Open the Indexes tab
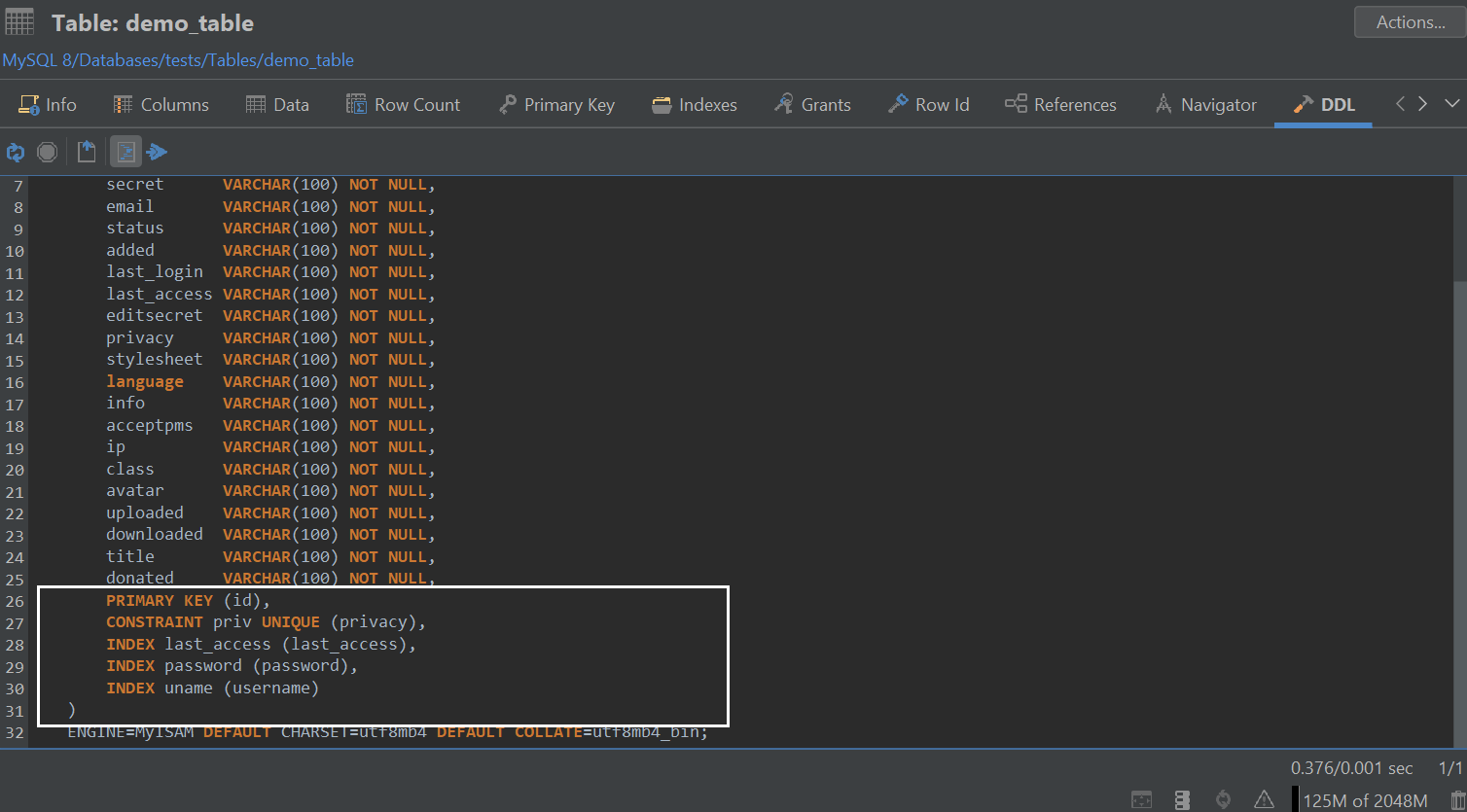1467x812 pixels. coord(695,104)
